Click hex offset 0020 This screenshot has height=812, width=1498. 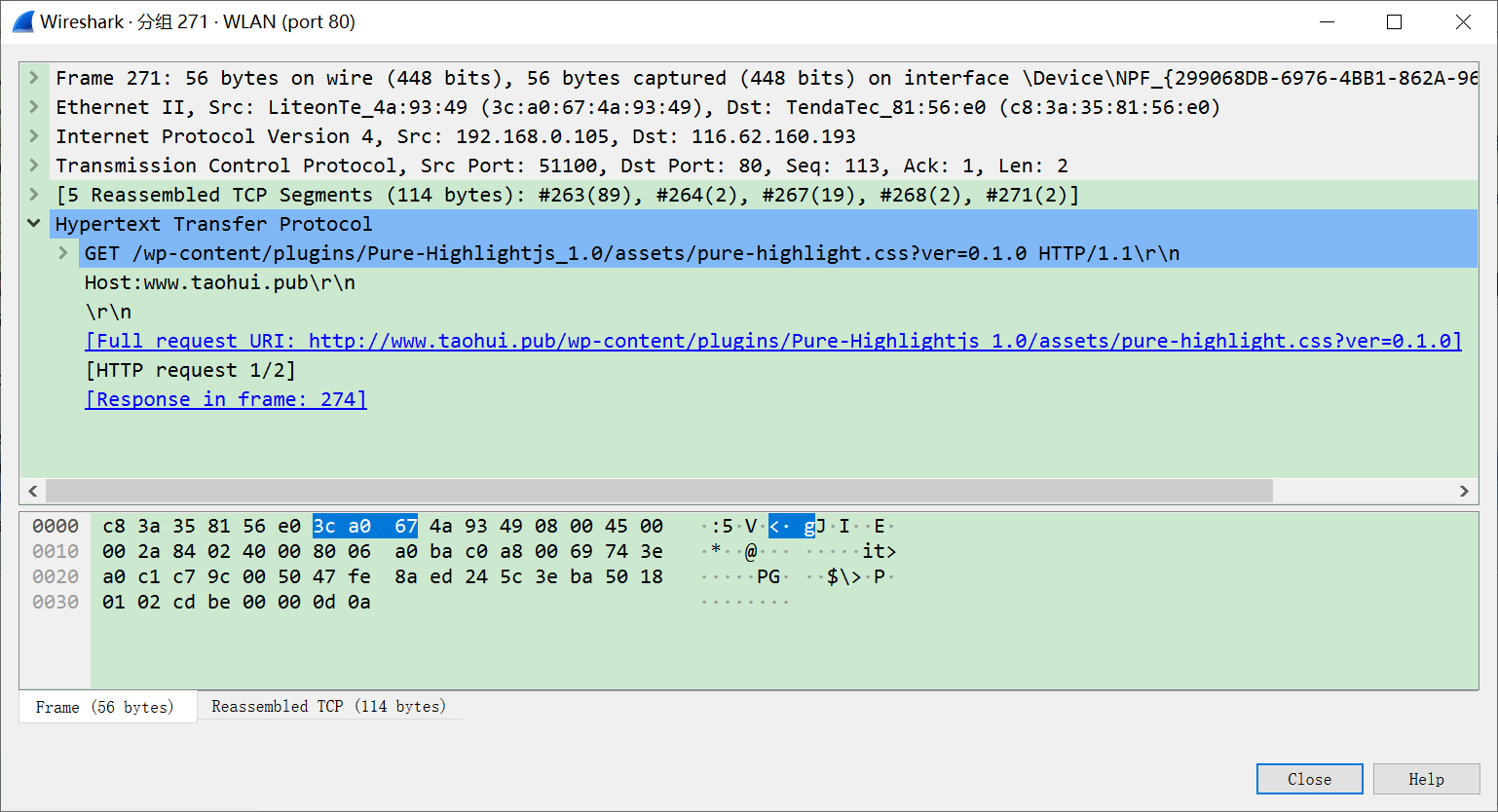click(x=56, y=576)
